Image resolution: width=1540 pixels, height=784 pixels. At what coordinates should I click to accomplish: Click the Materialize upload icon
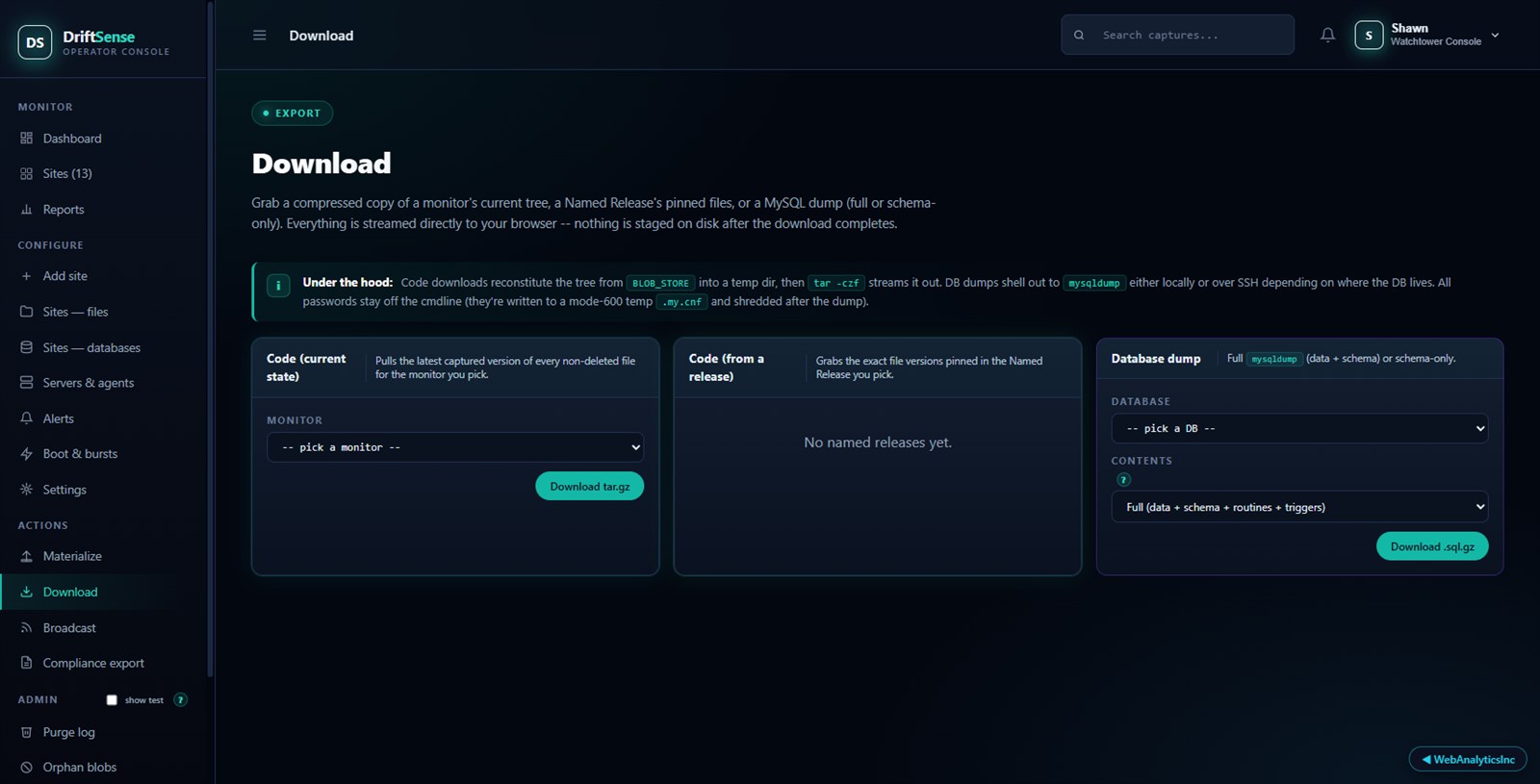26,556
